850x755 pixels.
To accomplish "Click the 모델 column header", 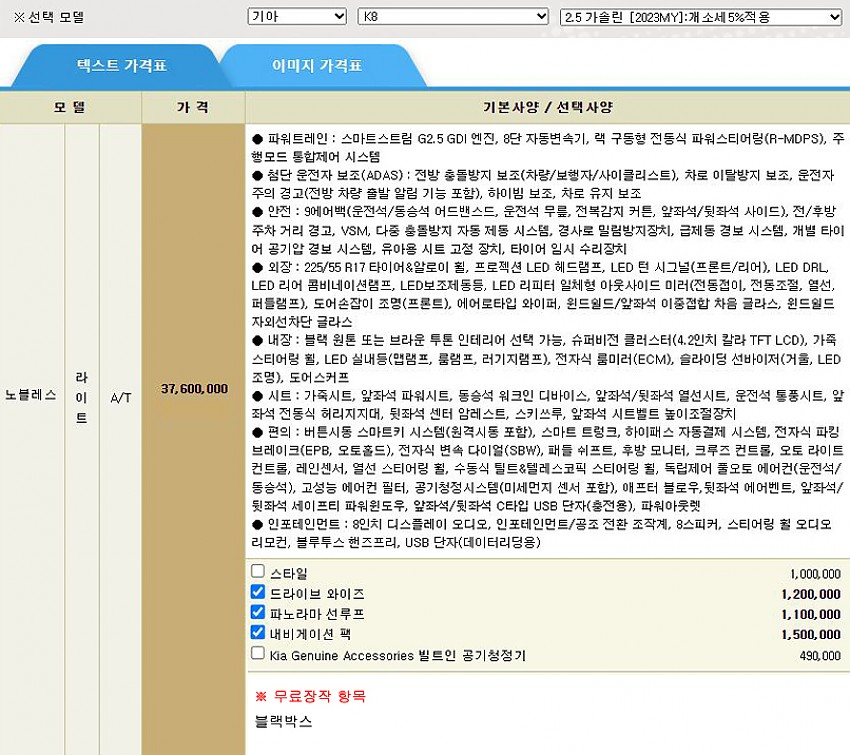I will coord(70,106).
